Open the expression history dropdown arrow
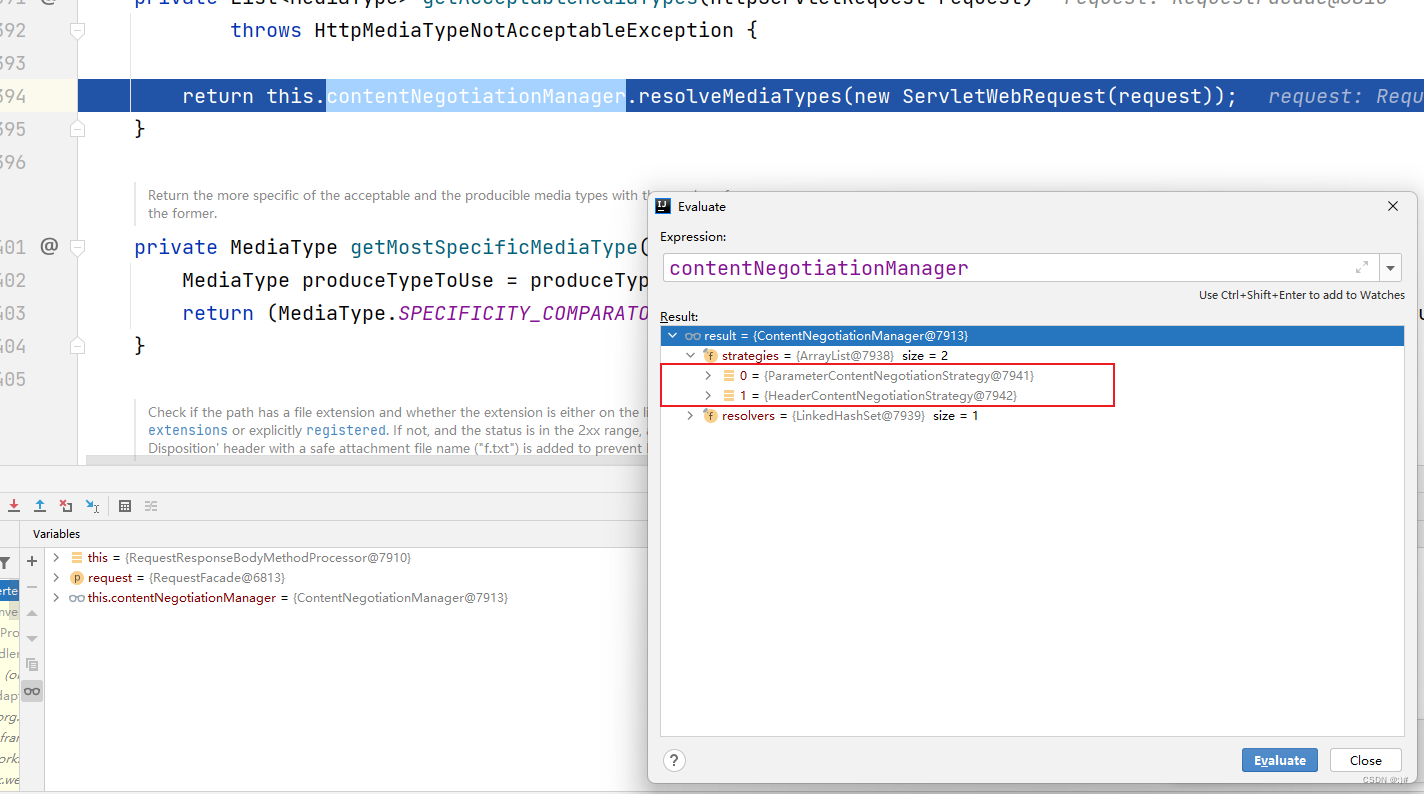1424x794 pixels. tap(1391, 267)
